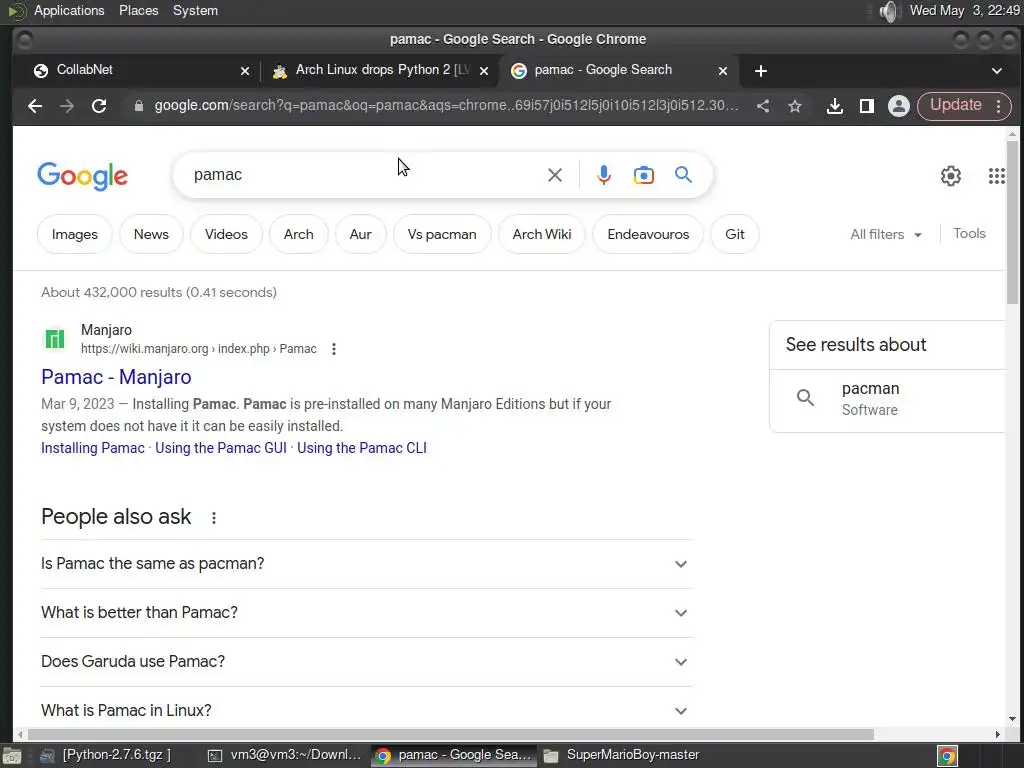Close the CollabNet tab

point(245,71)
